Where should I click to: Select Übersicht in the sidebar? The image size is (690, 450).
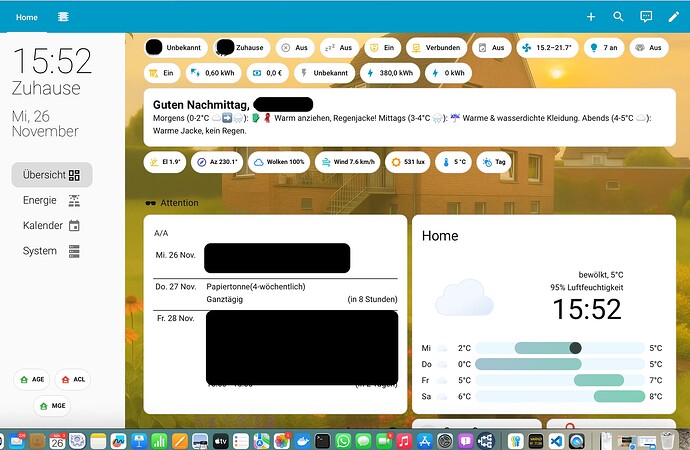(52, 175)
